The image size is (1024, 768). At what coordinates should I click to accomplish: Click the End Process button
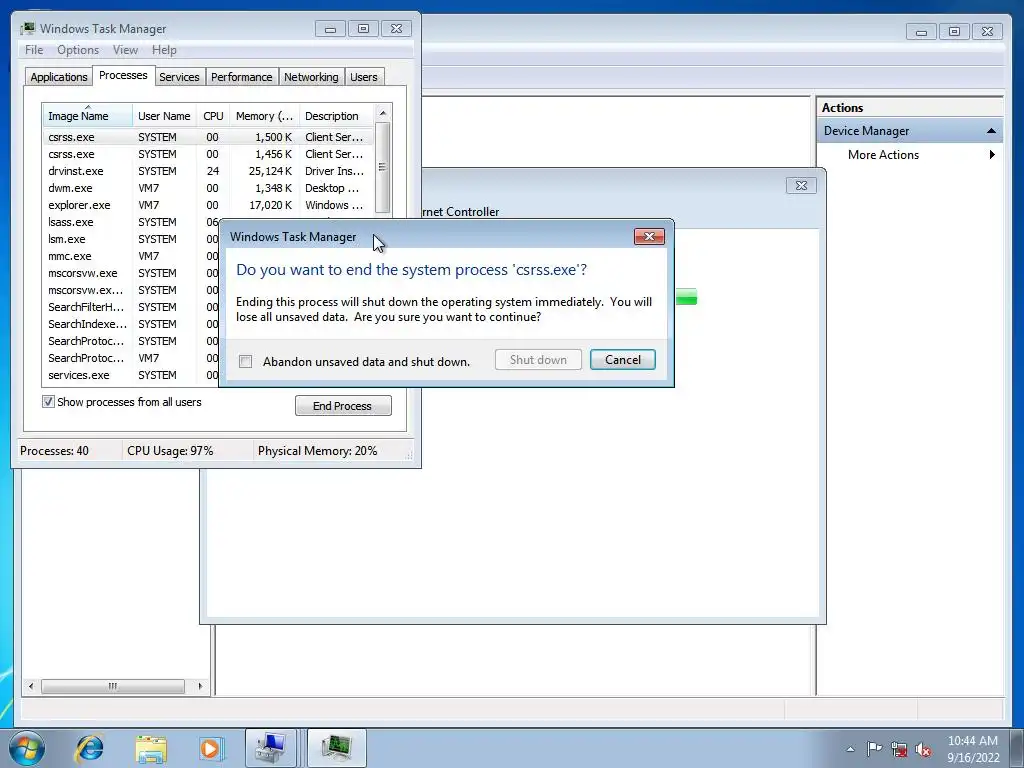[343, 406]
